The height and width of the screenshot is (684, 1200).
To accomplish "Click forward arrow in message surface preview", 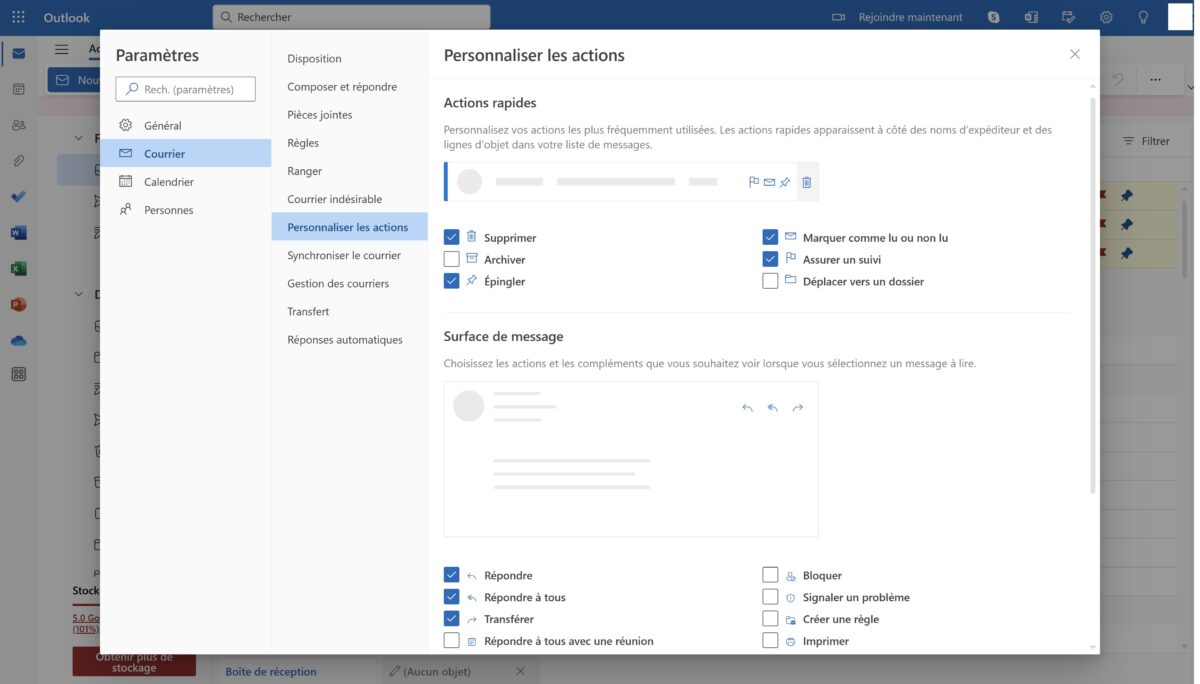I will click(797, 408).
